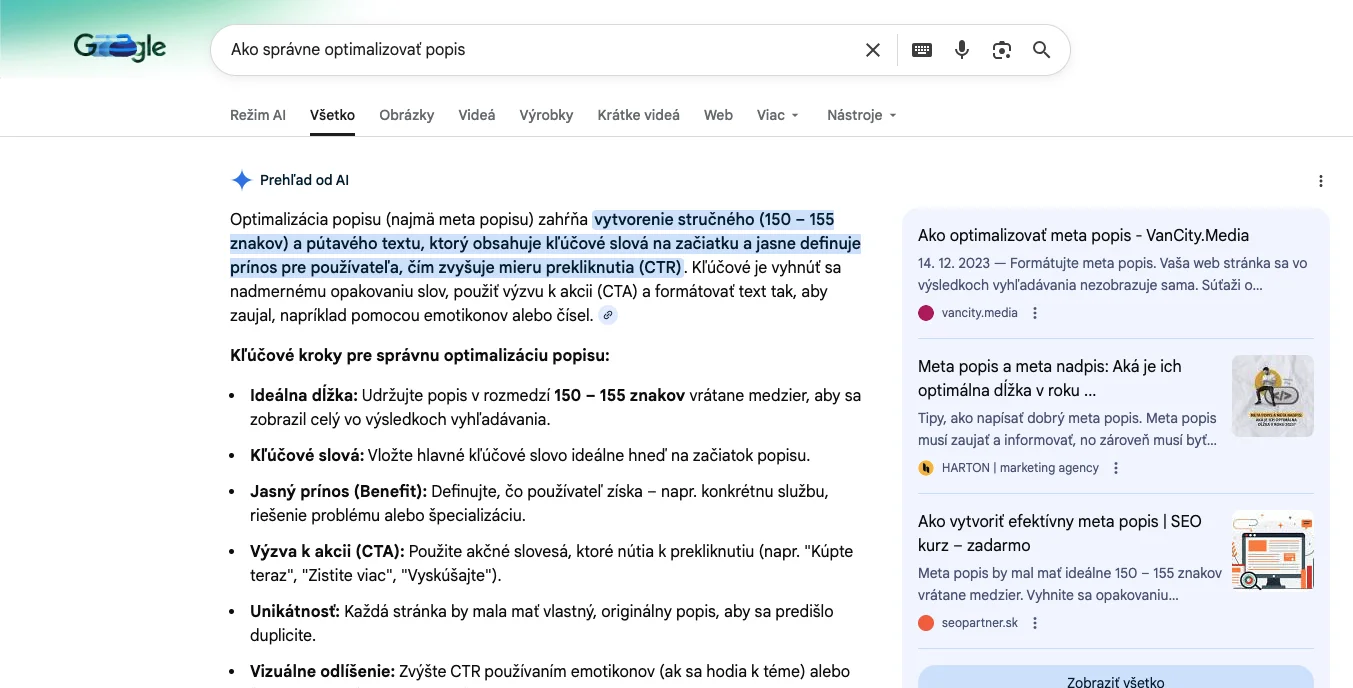Open more options for vancity.media result
Image resolution: width=1353 pixels, height=688 pixels.
[x=1035, y=313]
